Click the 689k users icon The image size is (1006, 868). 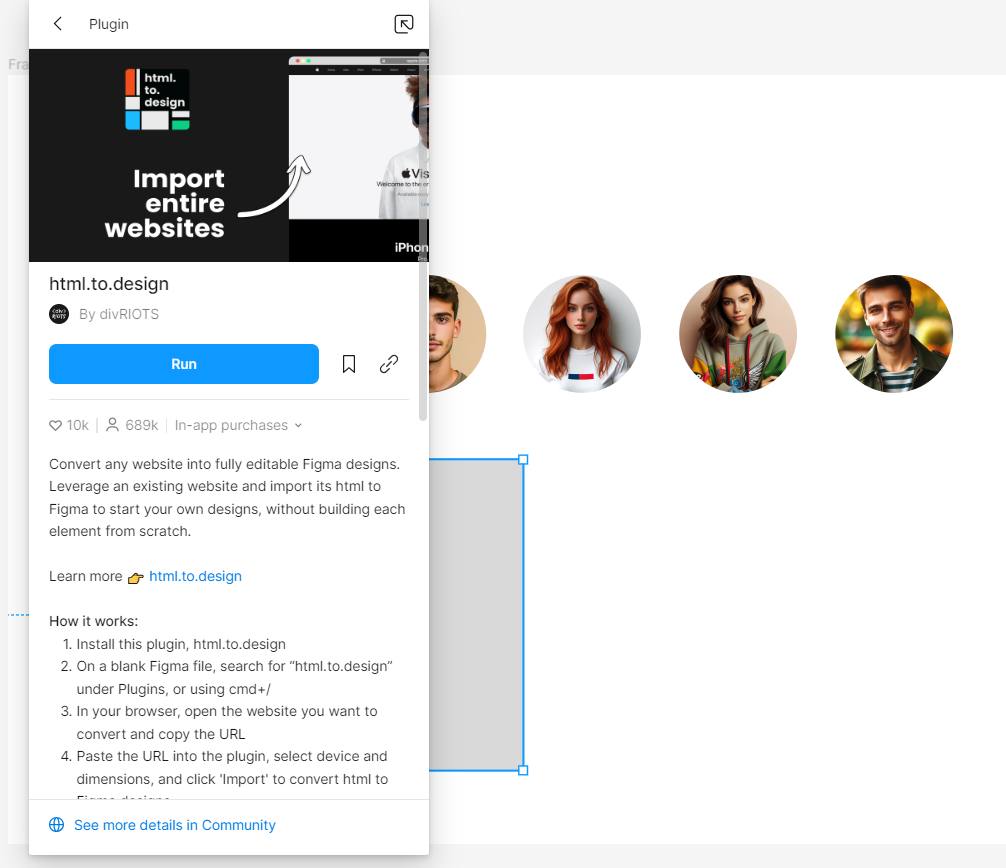point(112,425)
